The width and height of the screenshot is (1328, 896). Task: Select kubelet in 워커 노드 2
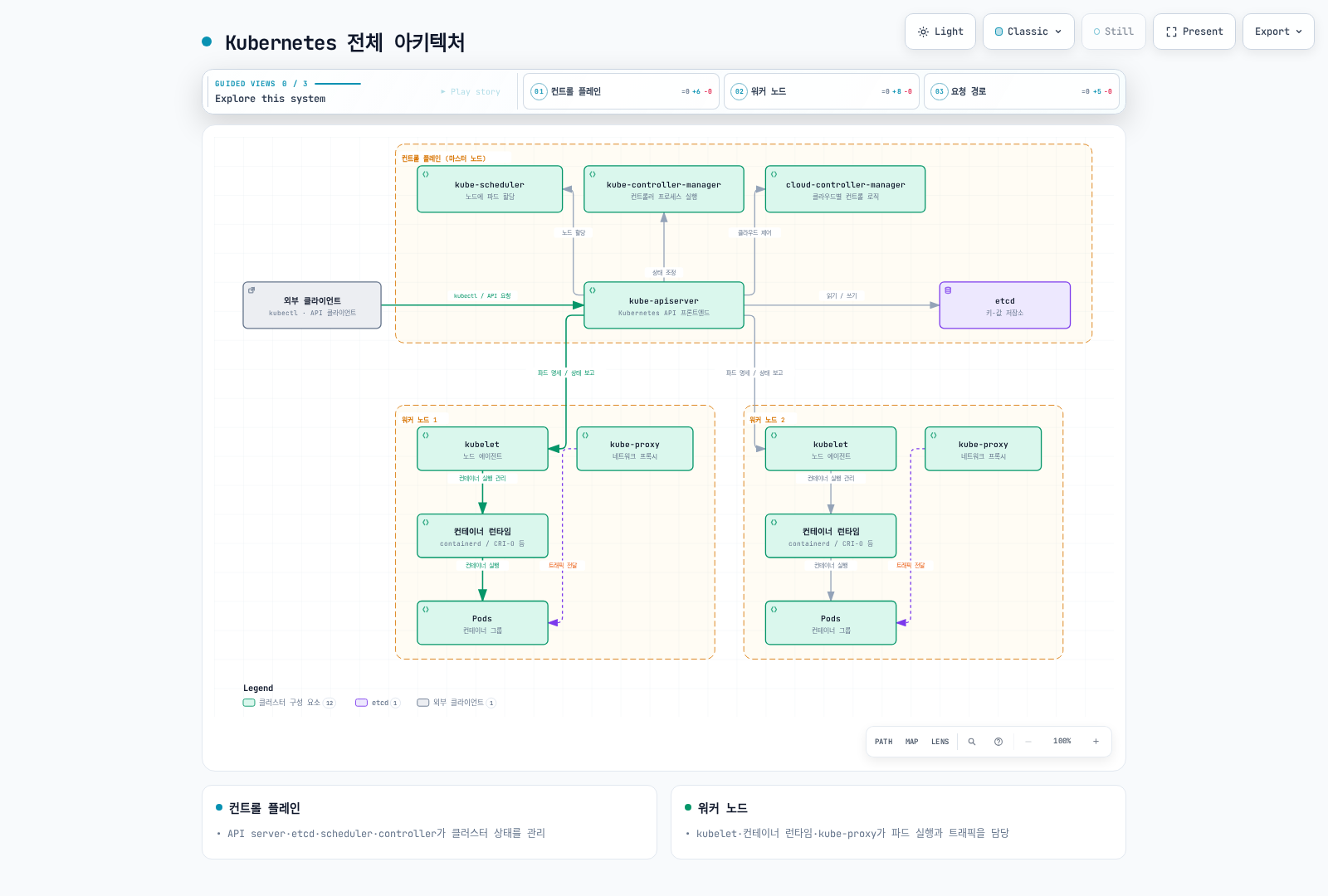831,449
